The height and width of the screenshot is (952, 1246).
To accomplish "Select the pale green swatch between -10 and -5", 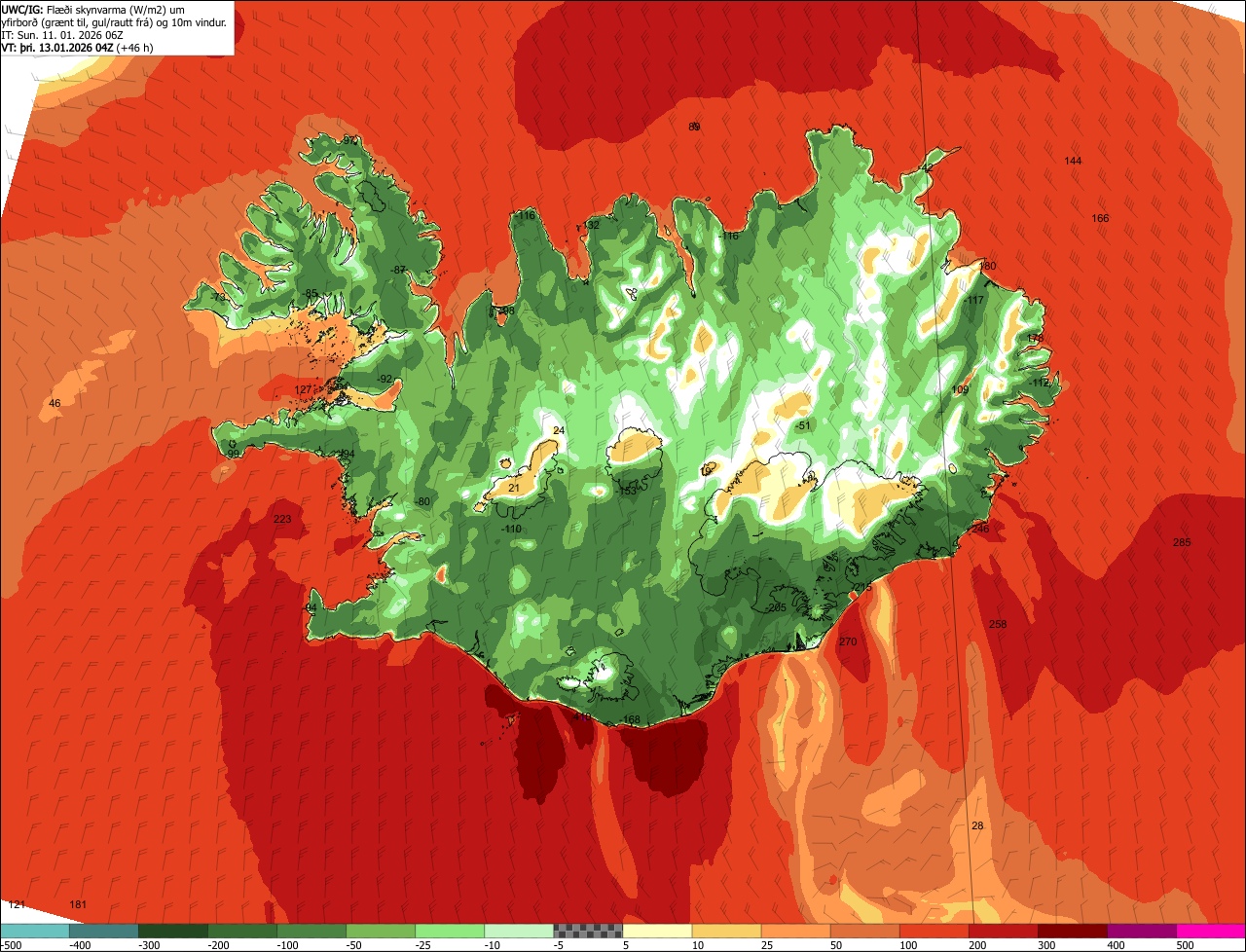I will (x=519, y=931).
